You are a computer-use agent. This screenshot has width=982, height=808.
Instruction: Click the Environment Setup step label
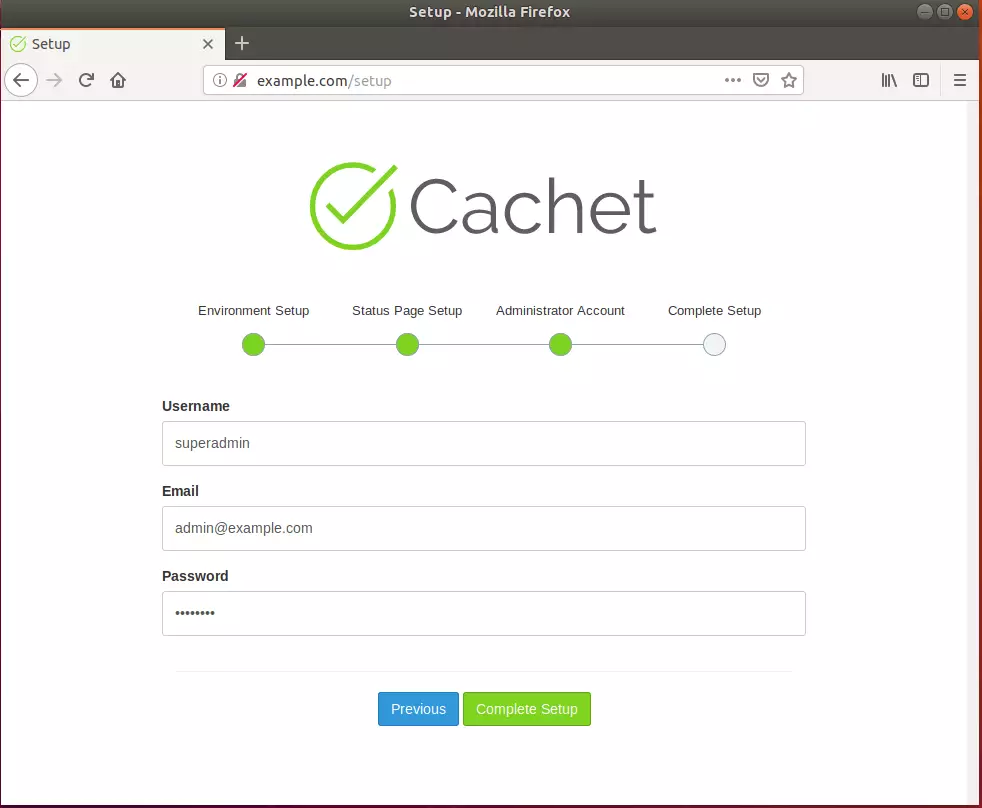[x=254, y=311]
